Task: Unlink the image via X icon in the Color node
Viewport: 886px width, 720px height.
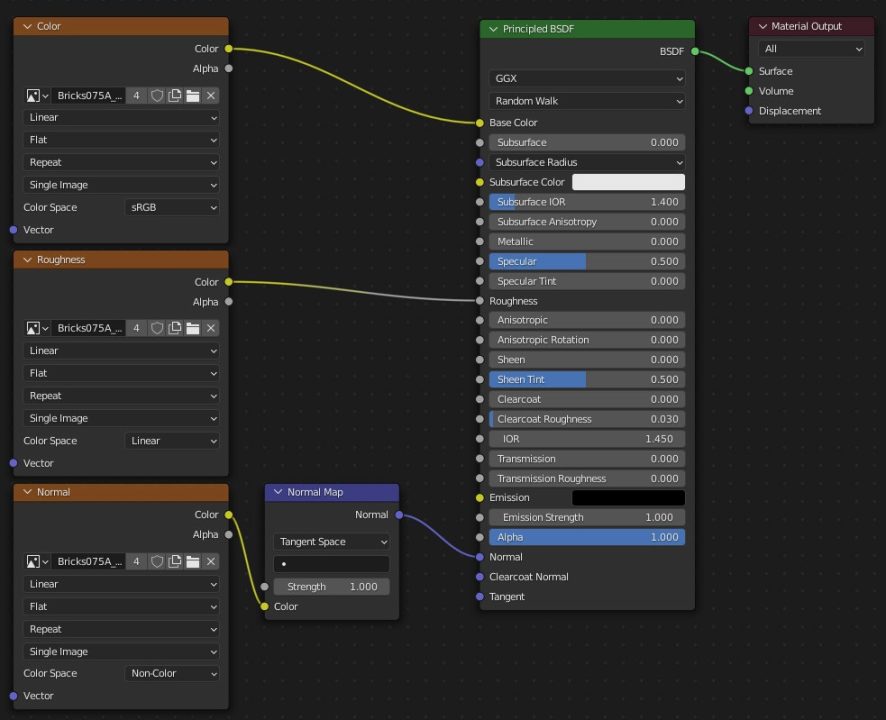Action: pyautogui.click(x=211, y=95)
